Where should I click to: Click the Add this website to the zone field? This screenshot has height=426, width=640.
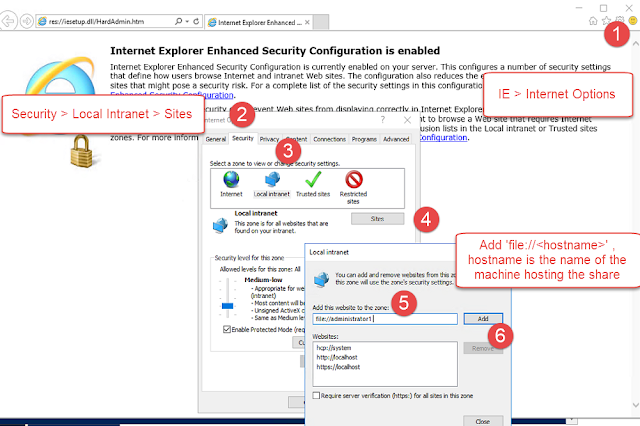[385, 319]
